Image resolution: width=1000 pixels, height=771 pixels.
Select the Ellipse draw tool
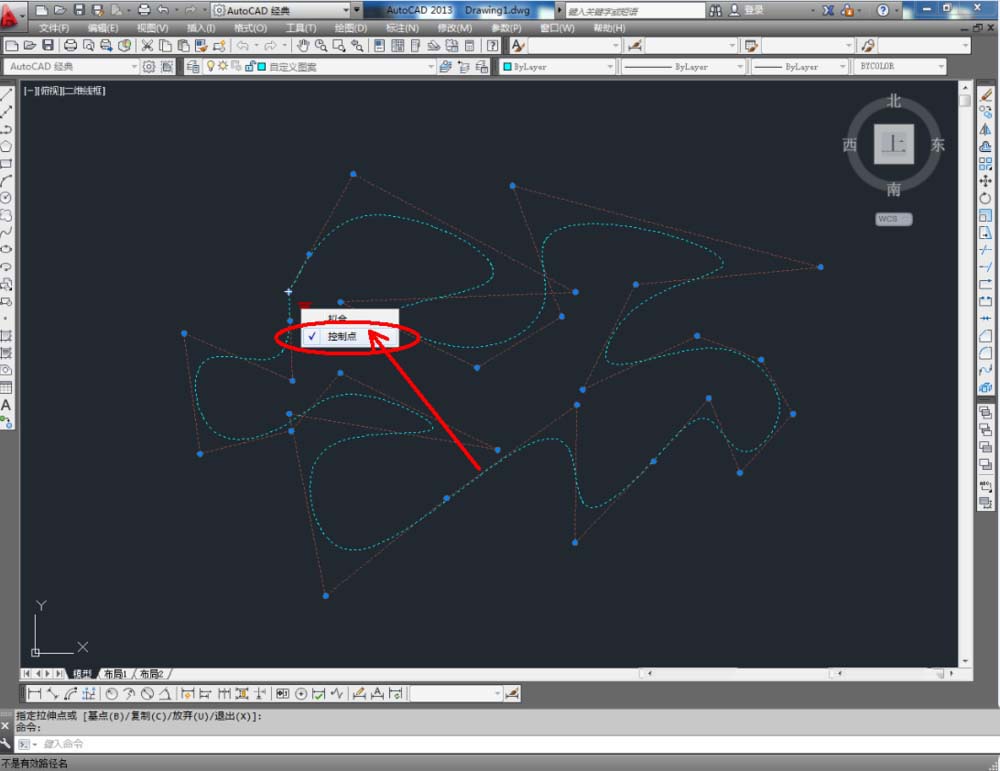6,249
